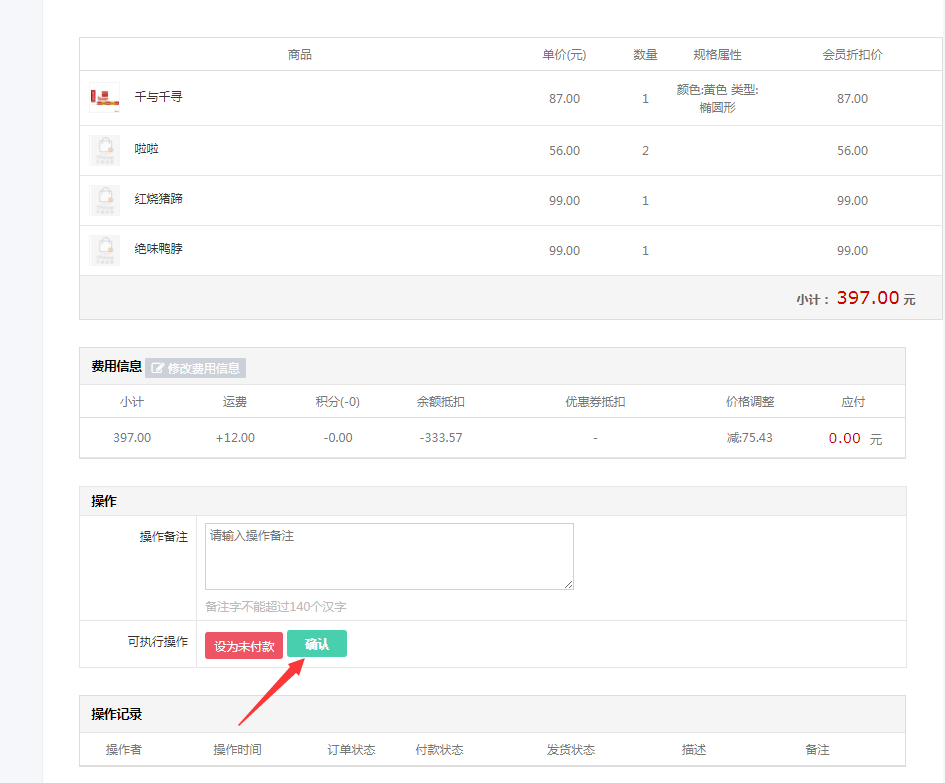Viewport: 945px width, 783px height.
Task: Click the resize handle of the remark textarea
Action: tap(568, 584)
